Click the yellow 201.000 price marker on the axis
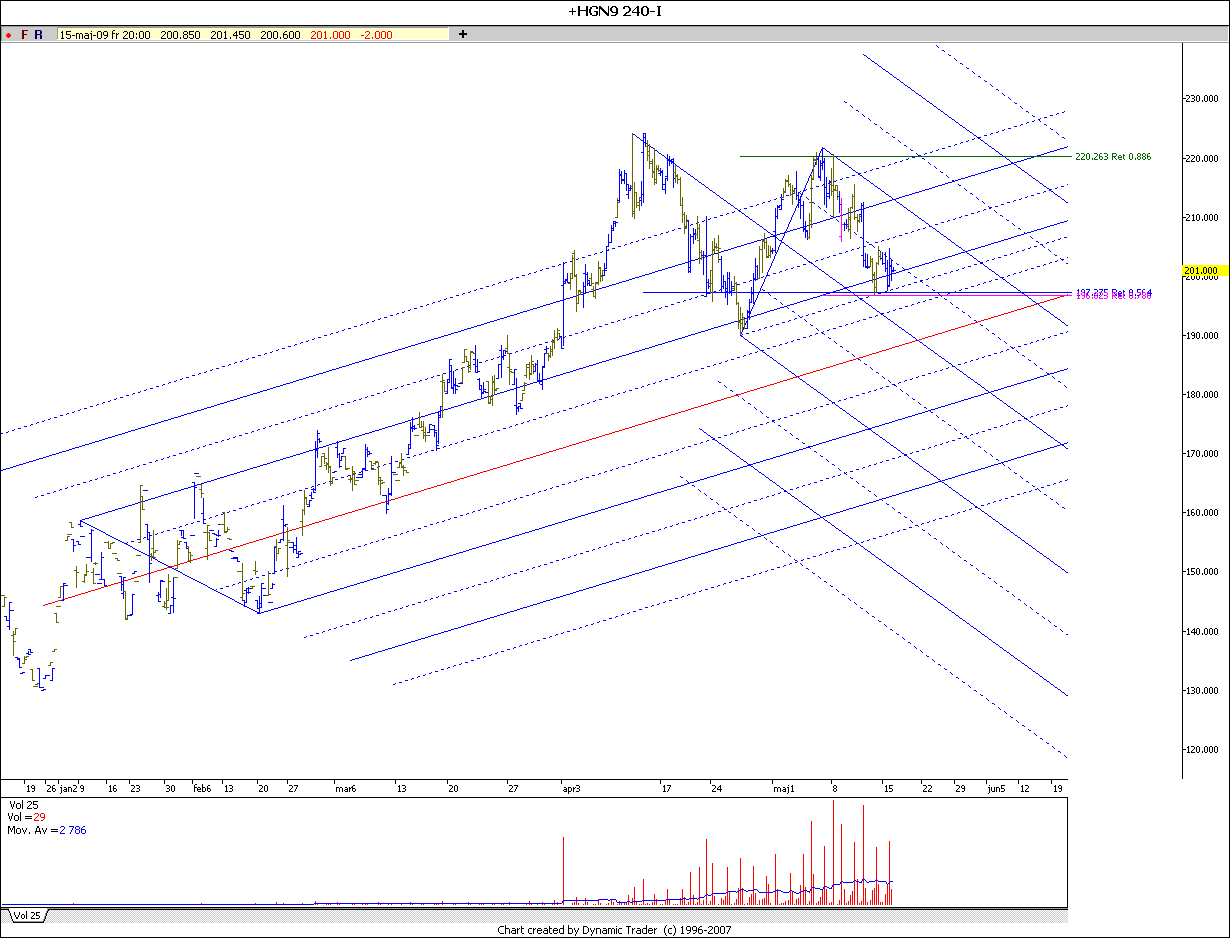The height and width of the screenshot is (938, 1230). coord(1204,271)
